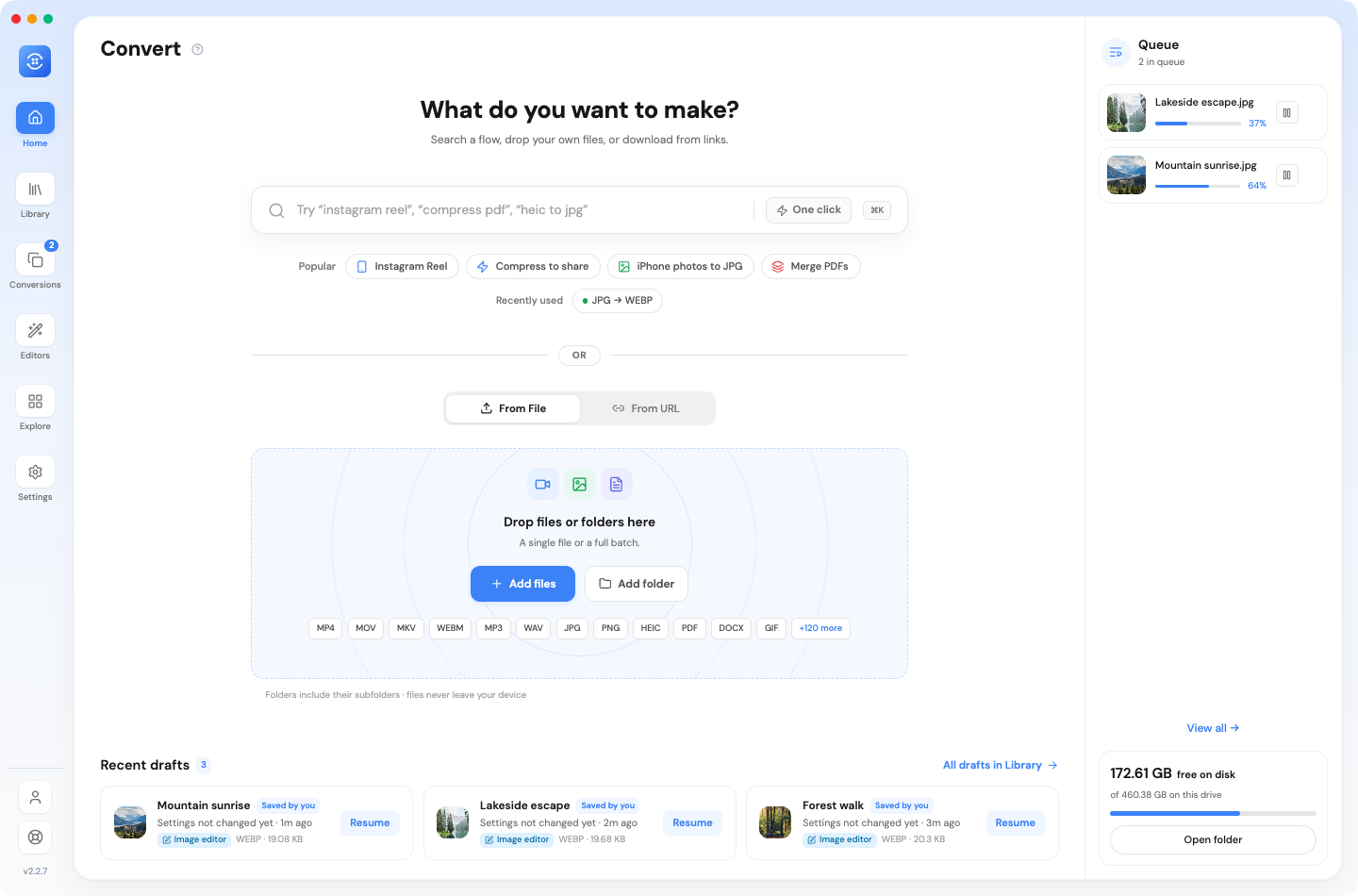
Task: Pause the Lakeside escape.jpg conversion
Action: pyautogui.click(x=1286, y=112)
